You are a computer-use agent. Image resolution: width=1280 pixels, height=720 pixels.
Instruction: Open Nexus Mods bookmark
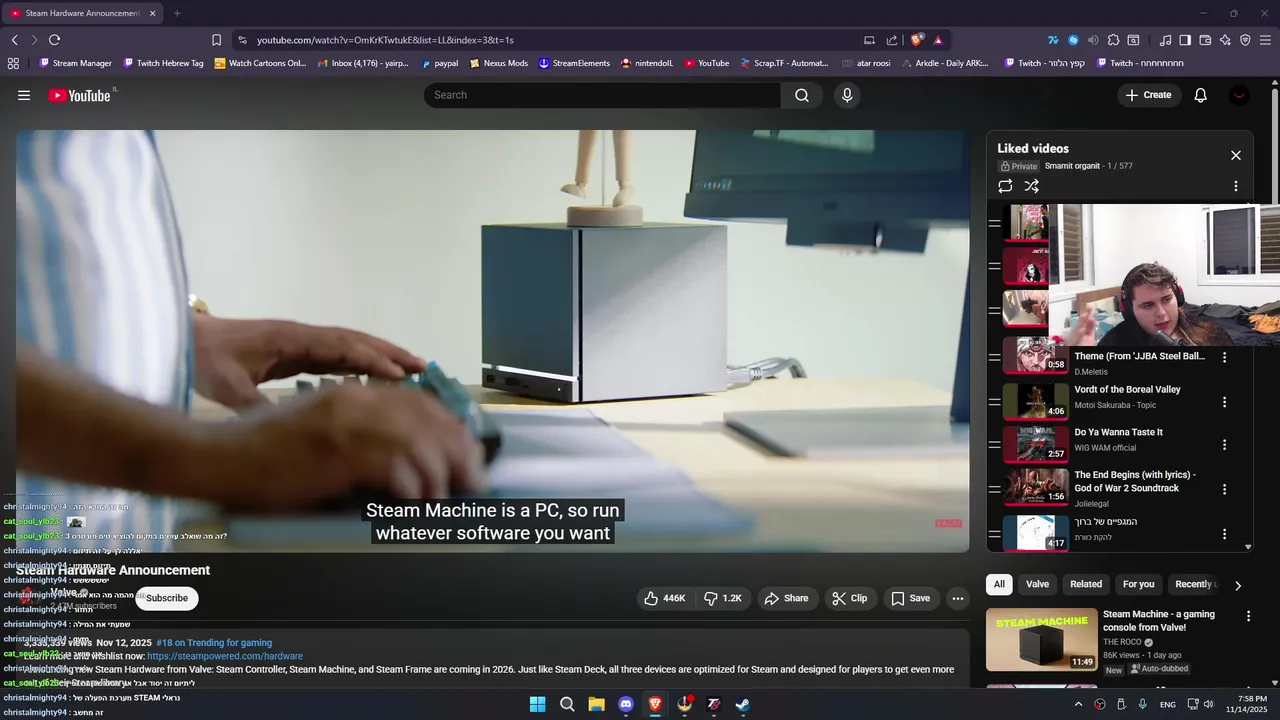(x=498, y=63)
